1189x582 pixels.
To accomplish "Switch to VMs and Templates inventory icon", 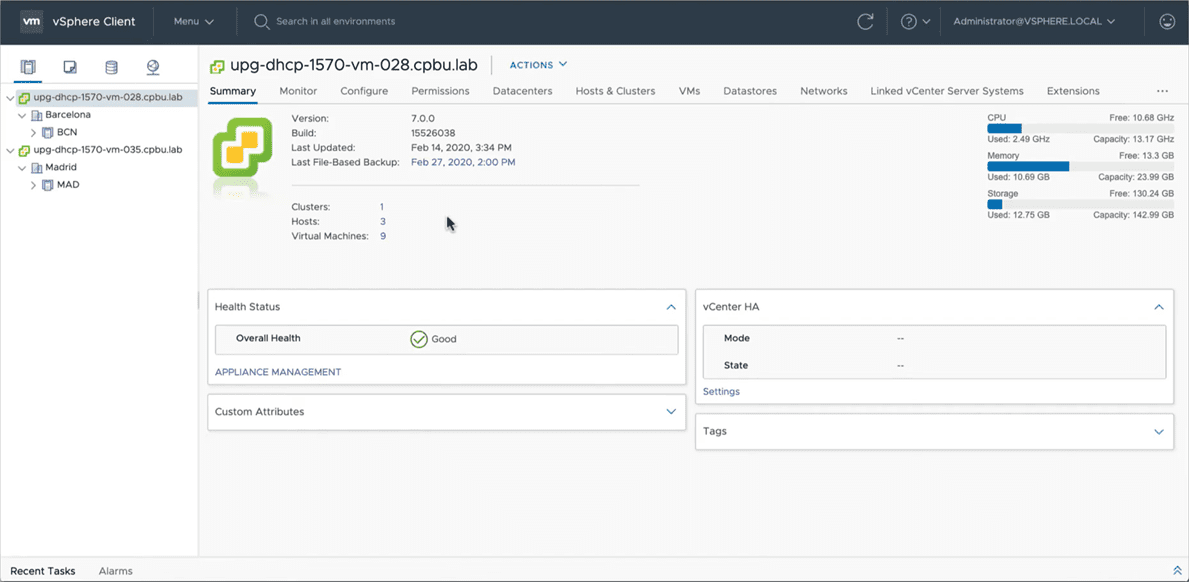I will (x=70, y=67).
